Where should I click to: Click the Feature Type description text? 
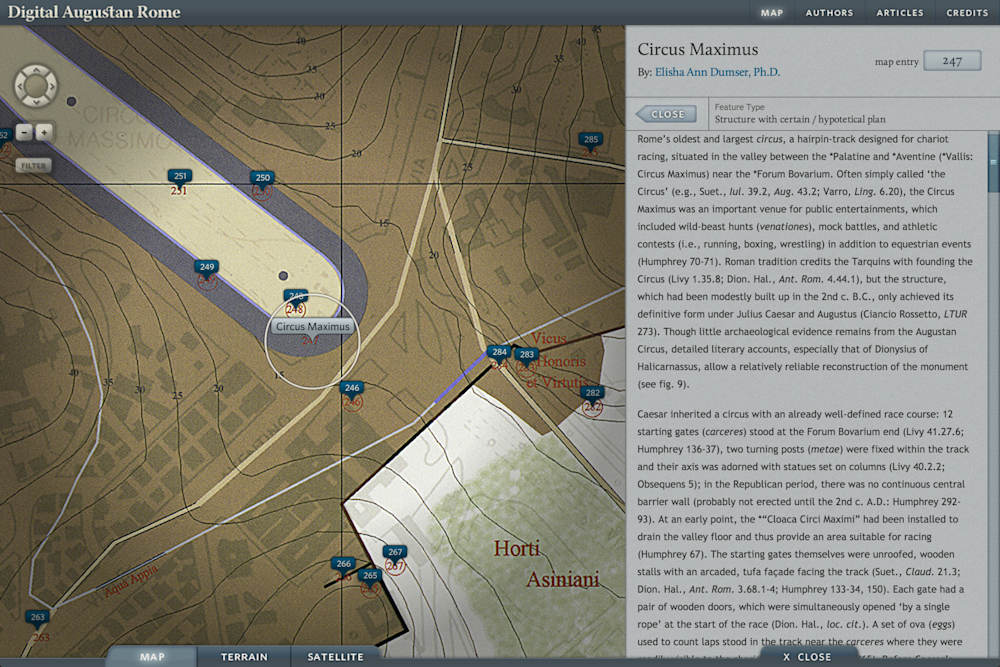800,119
